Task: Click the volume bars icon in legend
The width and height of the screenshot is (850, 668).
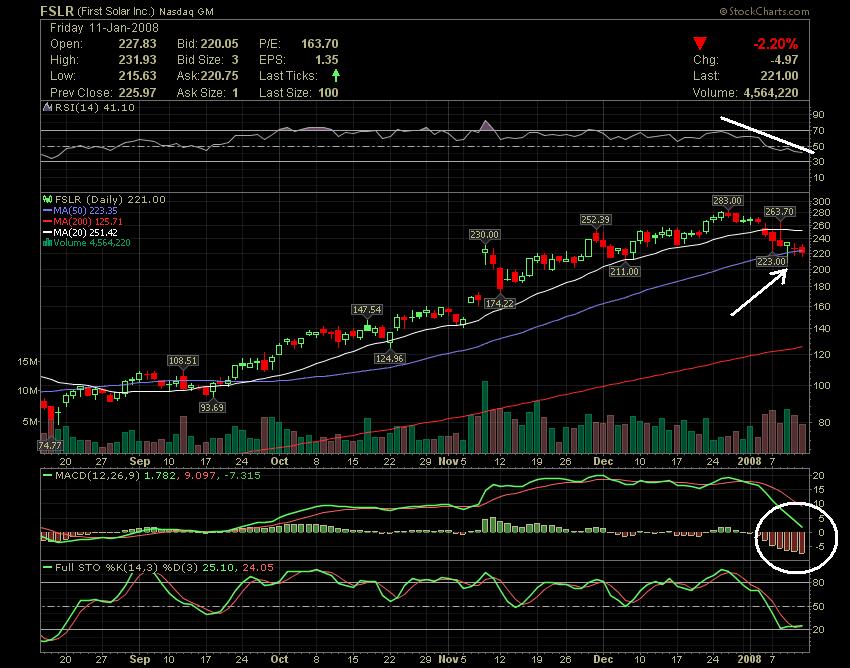Action: 48,243
